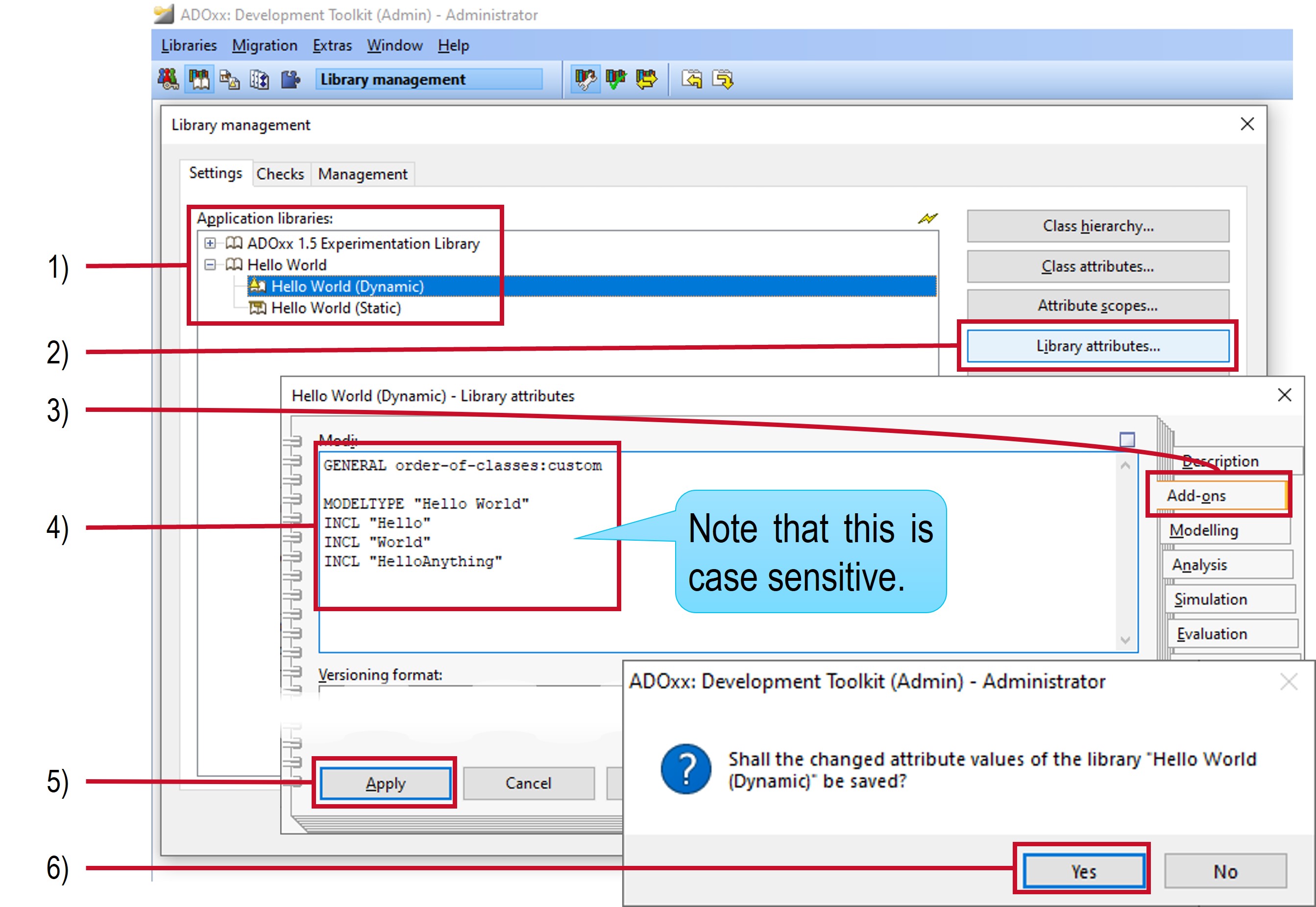Click the Library settings wrench icon
1316x907 pixels.
pyautogui.click(x=585, y=79)
